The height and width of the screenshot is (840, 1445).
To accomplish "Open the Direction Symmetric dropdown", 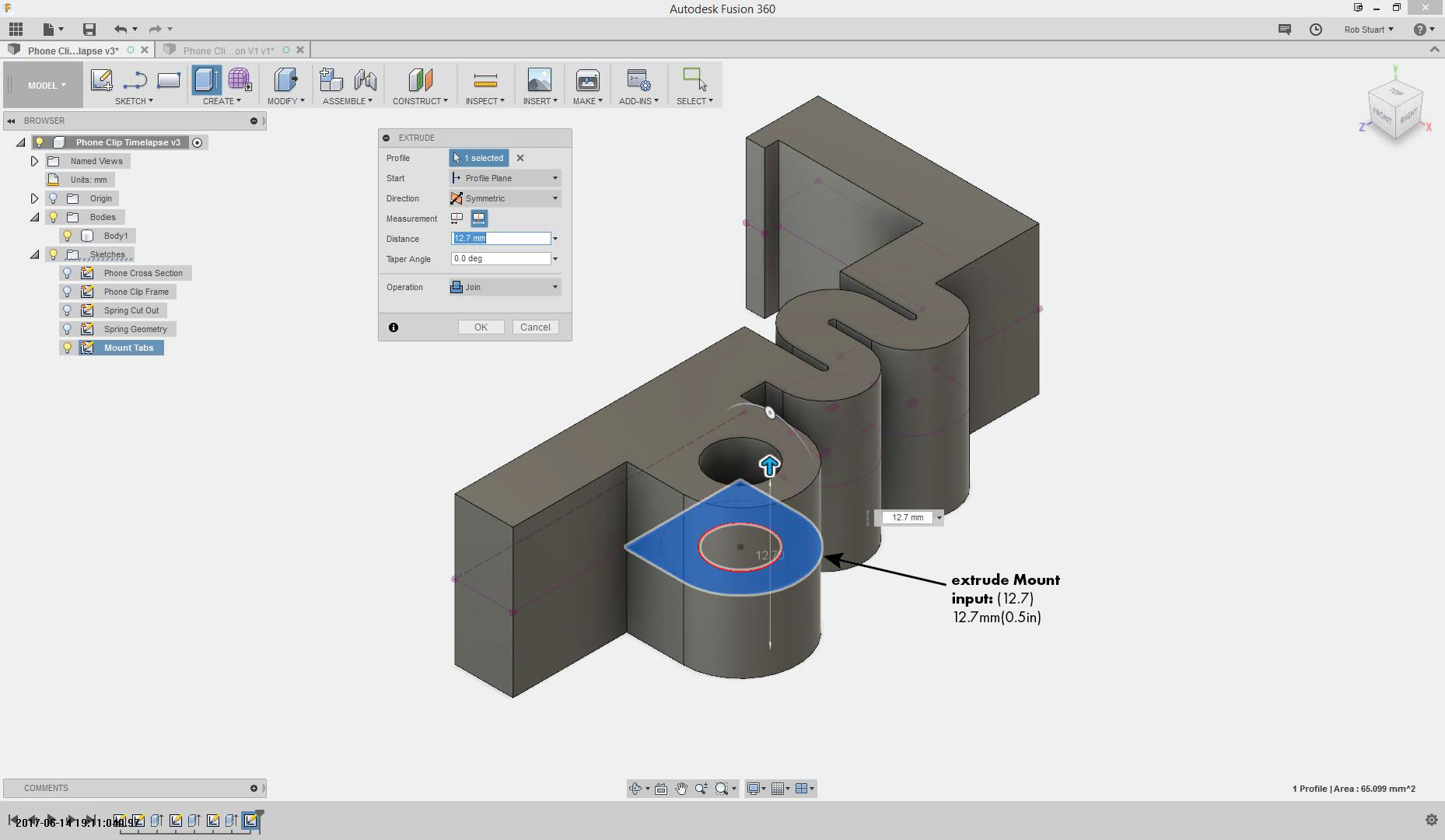I will click(x=505, y=198).
